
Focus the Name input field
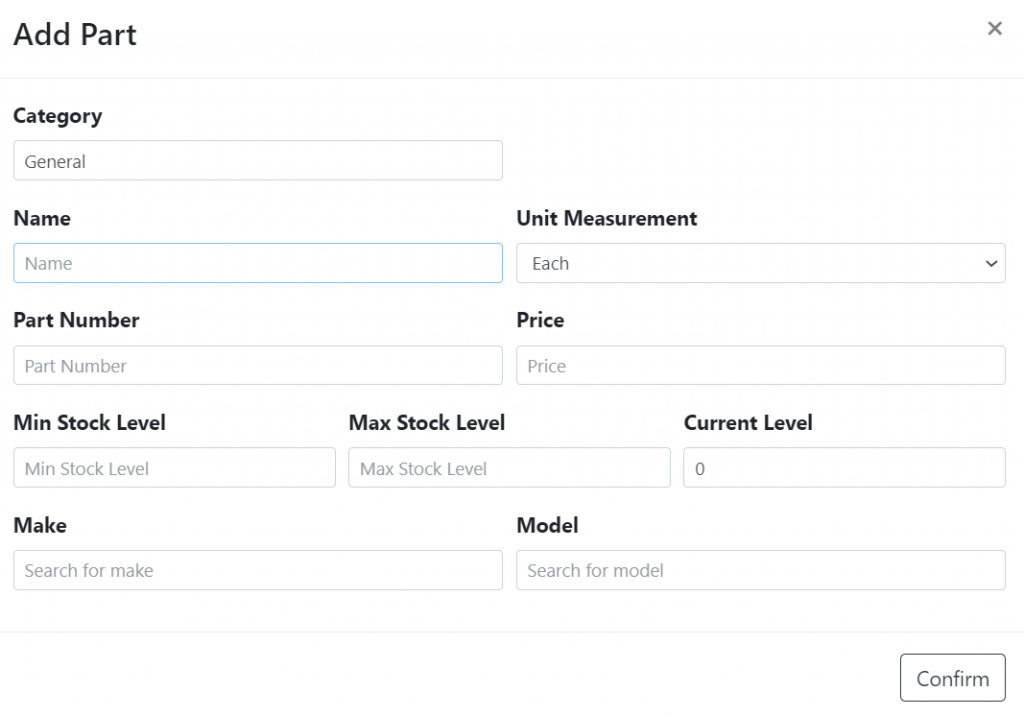coord(258,263)
